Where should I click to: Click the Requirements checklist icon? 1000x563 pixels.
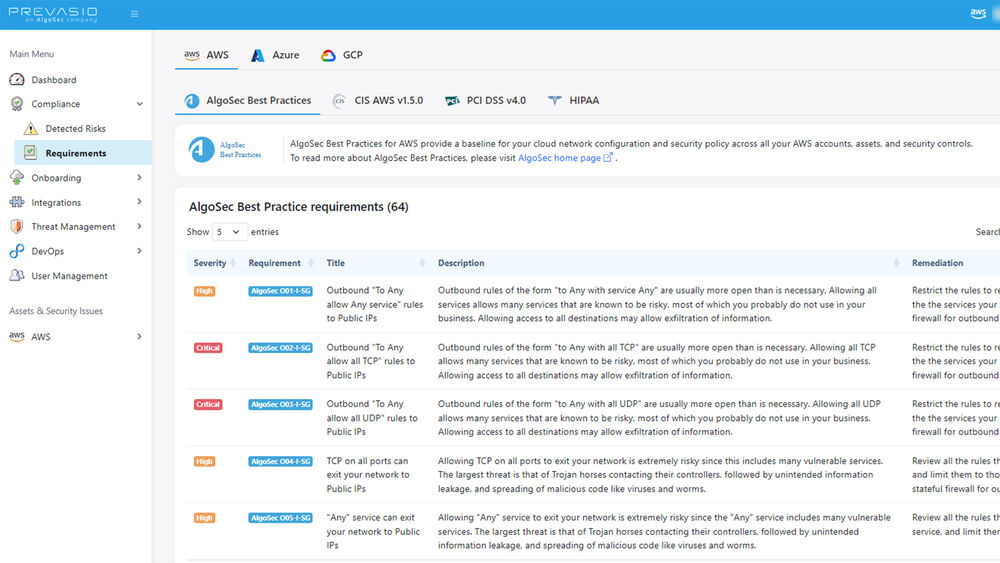30,152
